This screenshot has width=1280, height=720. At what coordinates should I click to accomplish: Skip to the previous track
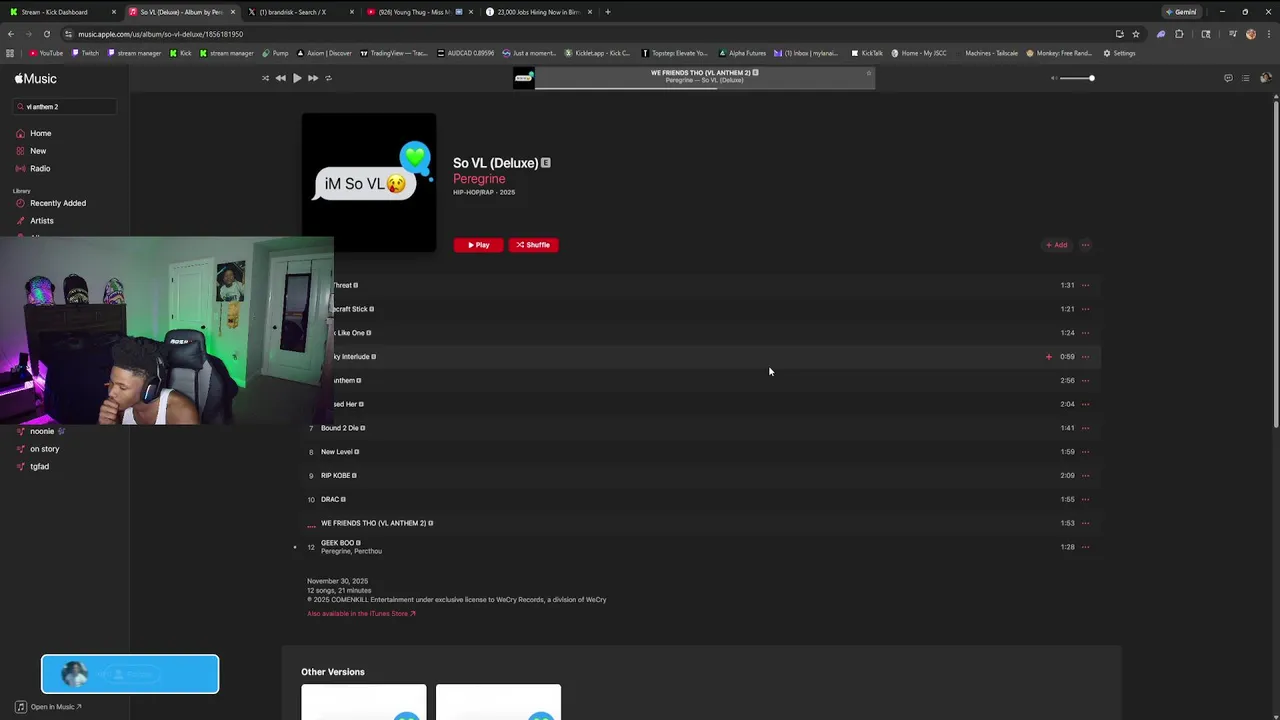coord(281,78)
